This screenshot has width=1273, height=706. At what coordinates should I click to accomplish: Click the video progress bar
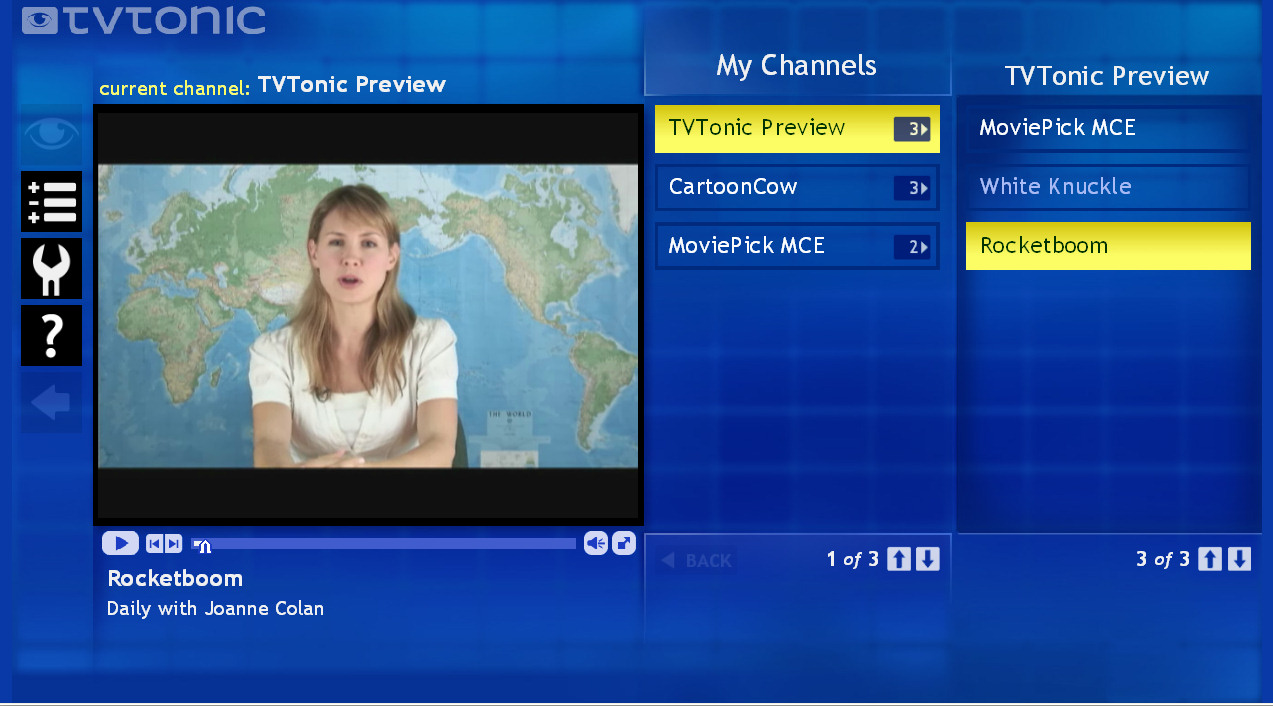point(384,544)
